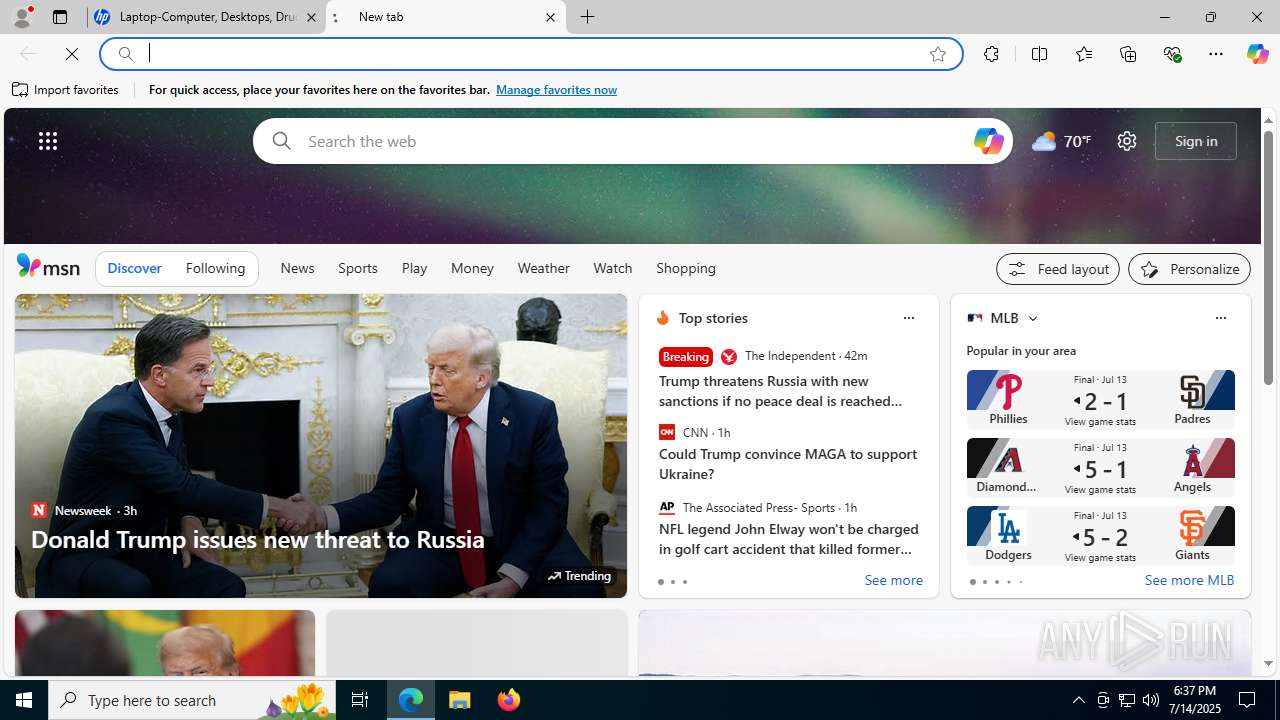This screenshot has height=720, width=1280.
Task: Open Microsoft Edge from taskbar
Action: point(411,700)
